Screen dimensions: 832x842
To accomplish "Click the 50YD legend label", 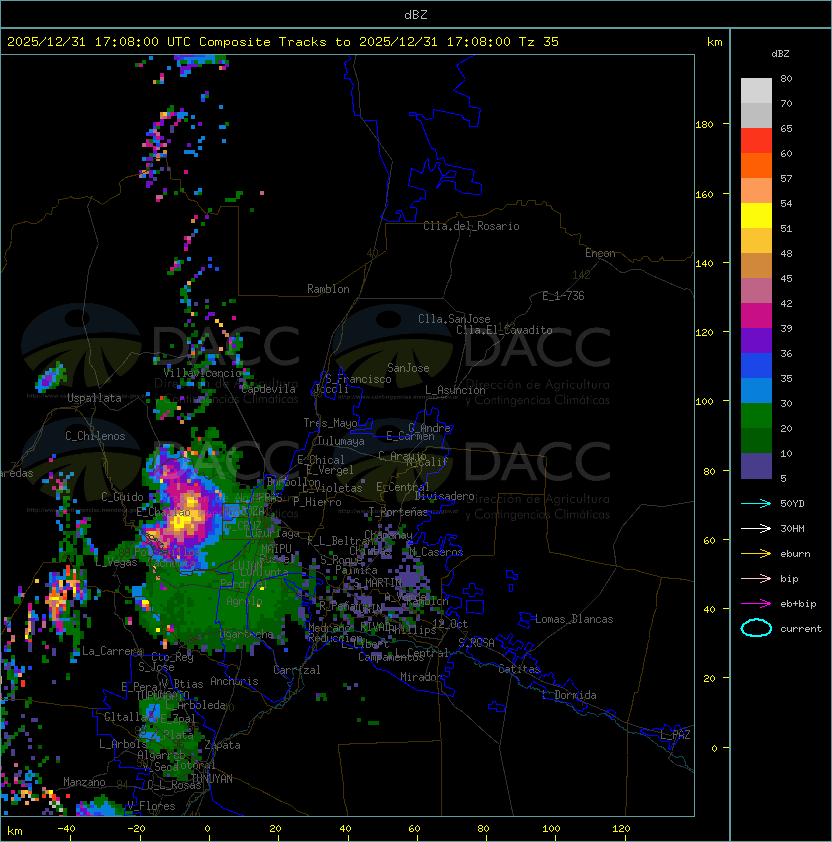I will pos(792,503).
